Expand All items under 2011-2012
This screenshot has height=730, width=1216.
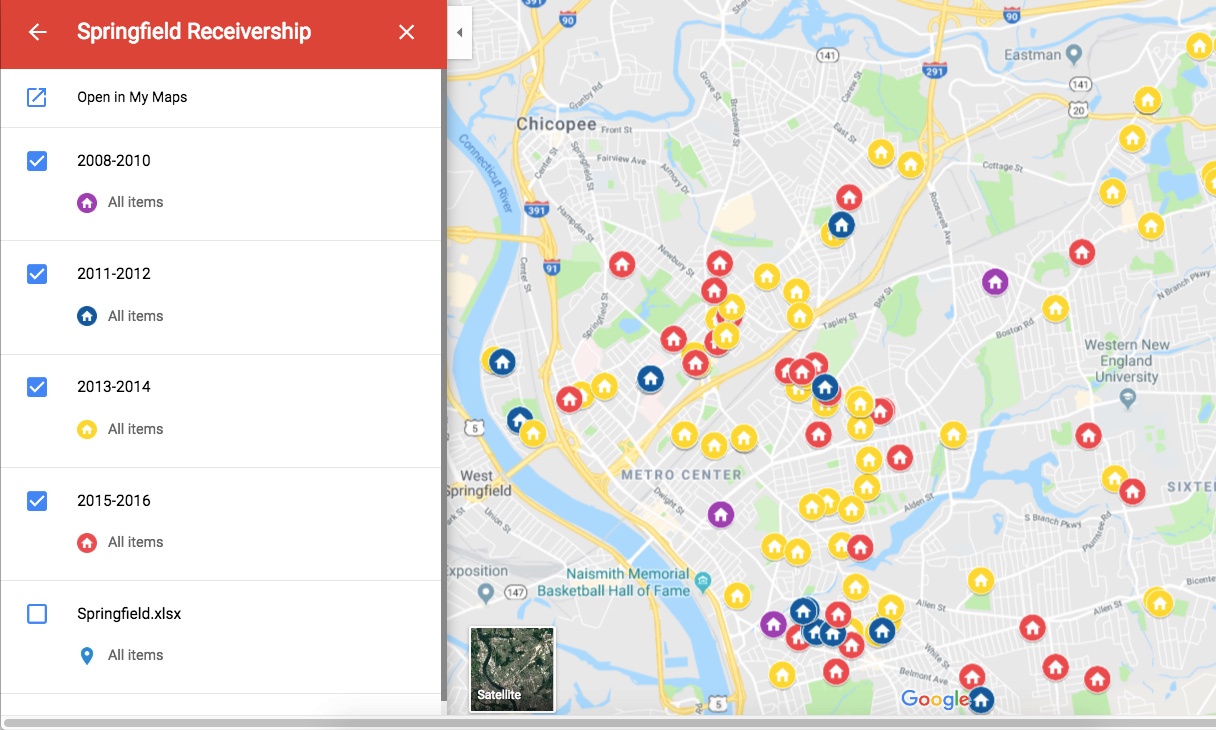pos(135,316)
